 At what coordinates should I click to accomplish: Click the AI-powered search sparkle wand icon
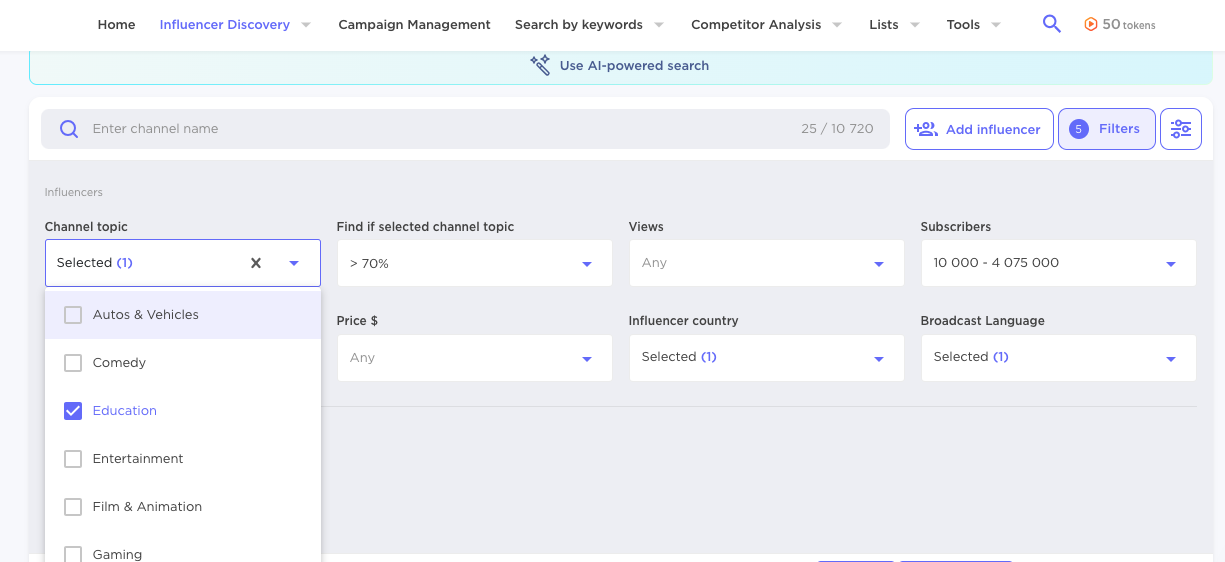pos(540,66)
